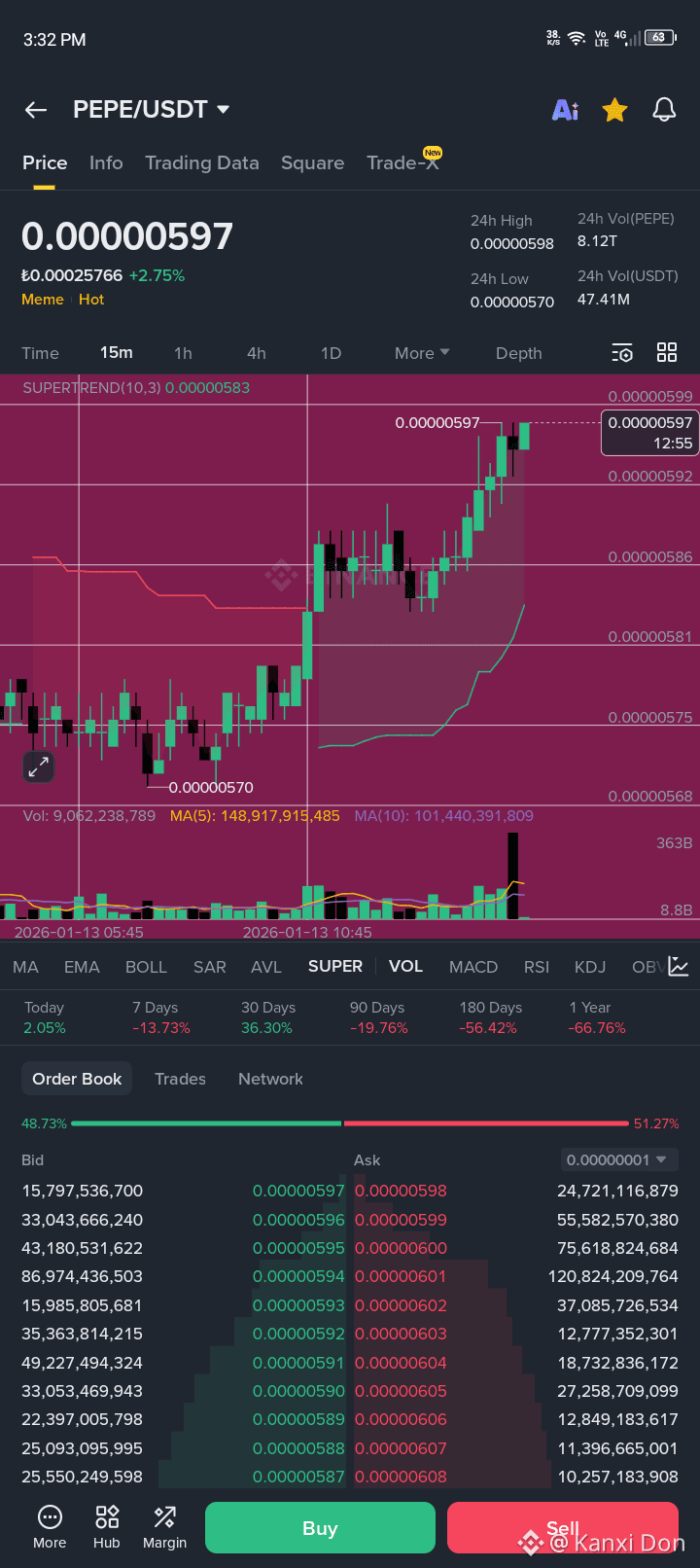Toggle the favorite star for PEPE/USDT
This screenshot has width=700, height=1568.
[x=614, y=110]
